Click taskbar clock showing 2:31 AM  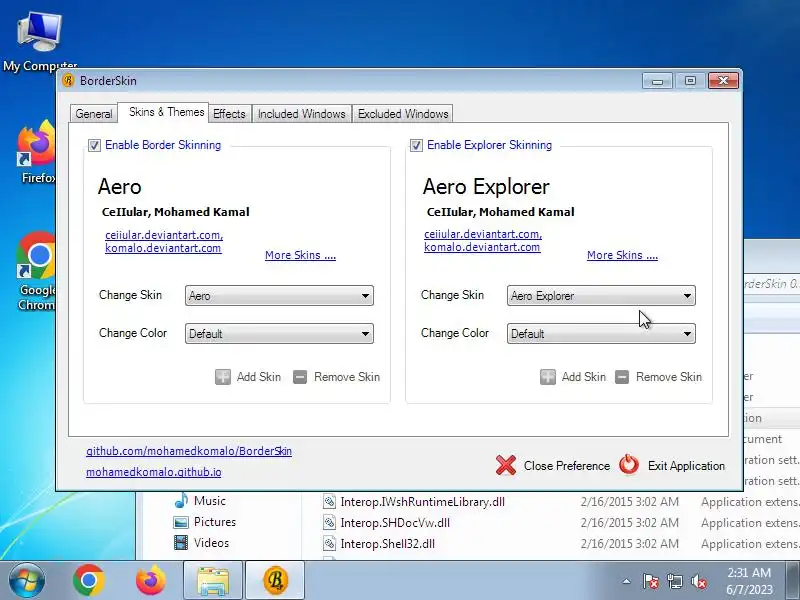[749, 581]
